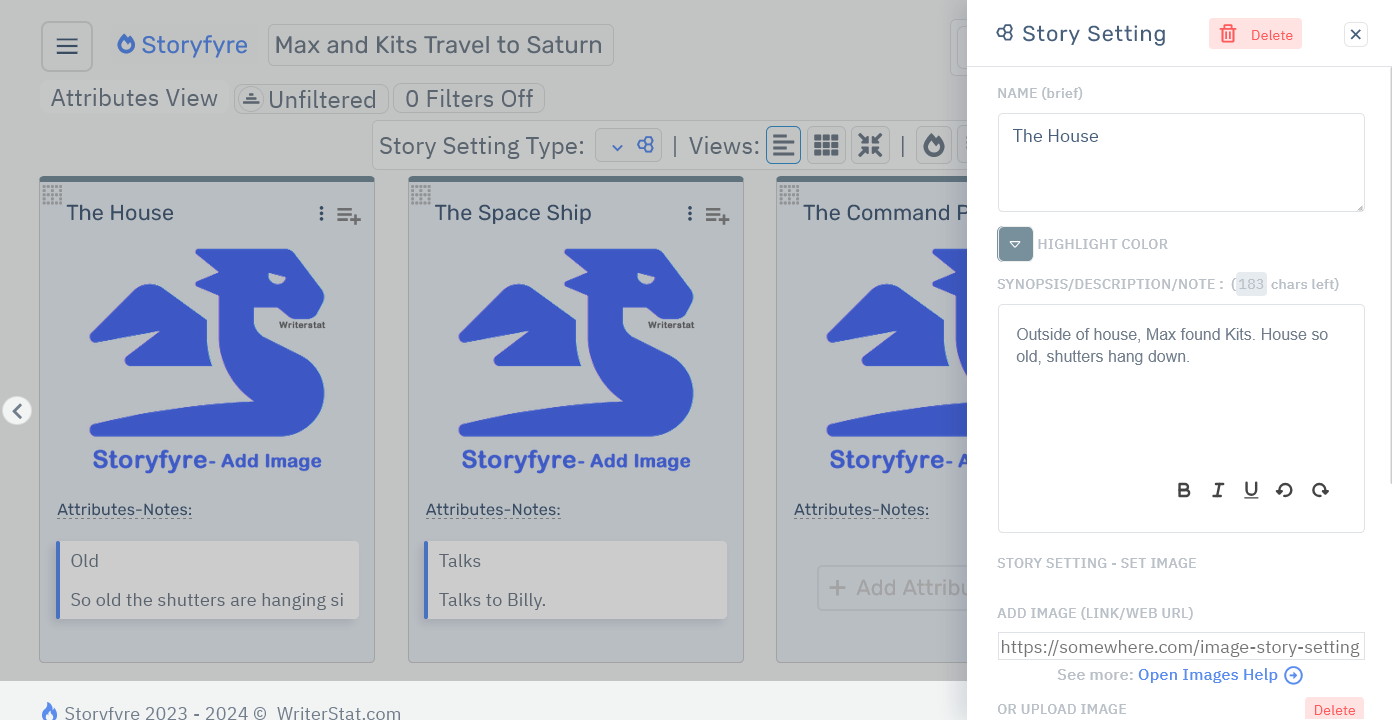The image size is (1392, 720).
Task: Select the list layout in Views
Action: tap(783, 144)
